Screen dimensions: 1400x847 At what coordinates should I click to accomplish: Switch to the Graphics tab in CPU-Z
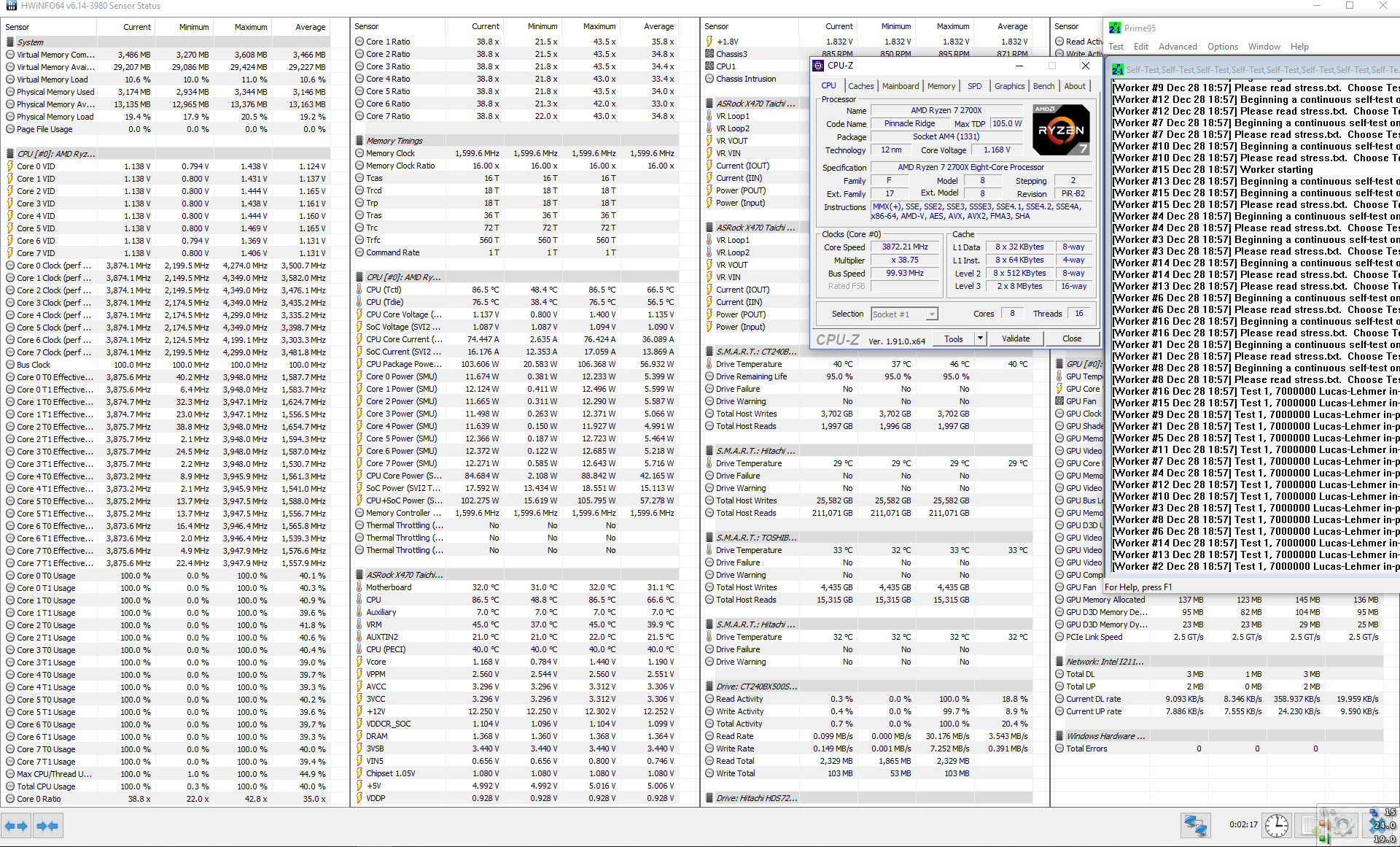click(x=1009, y=86)
